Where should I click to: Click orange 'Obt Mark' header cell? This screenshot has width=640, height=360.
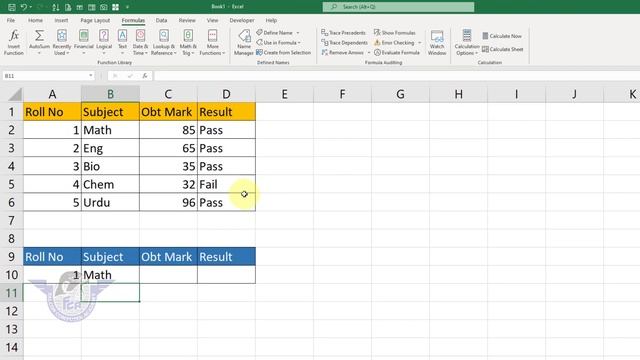[x=168, y=112]
